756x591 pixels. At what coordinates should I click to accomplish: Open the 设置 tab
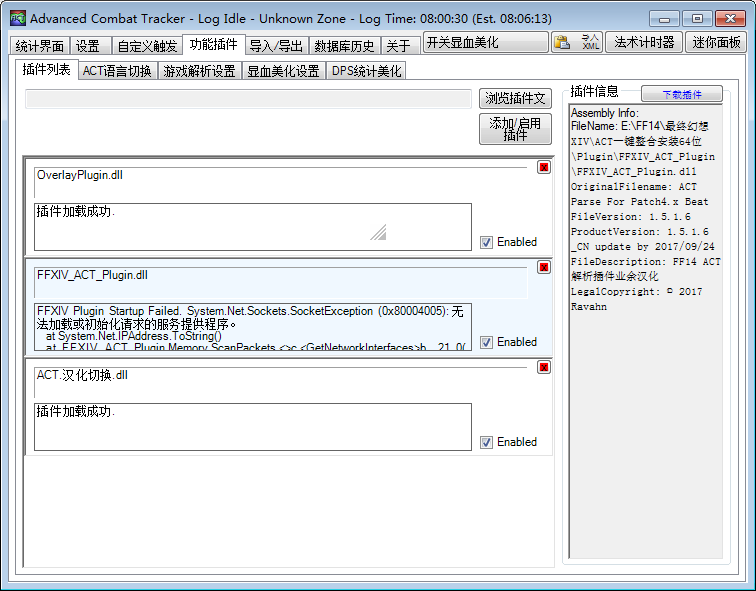(x=91, y=46)
